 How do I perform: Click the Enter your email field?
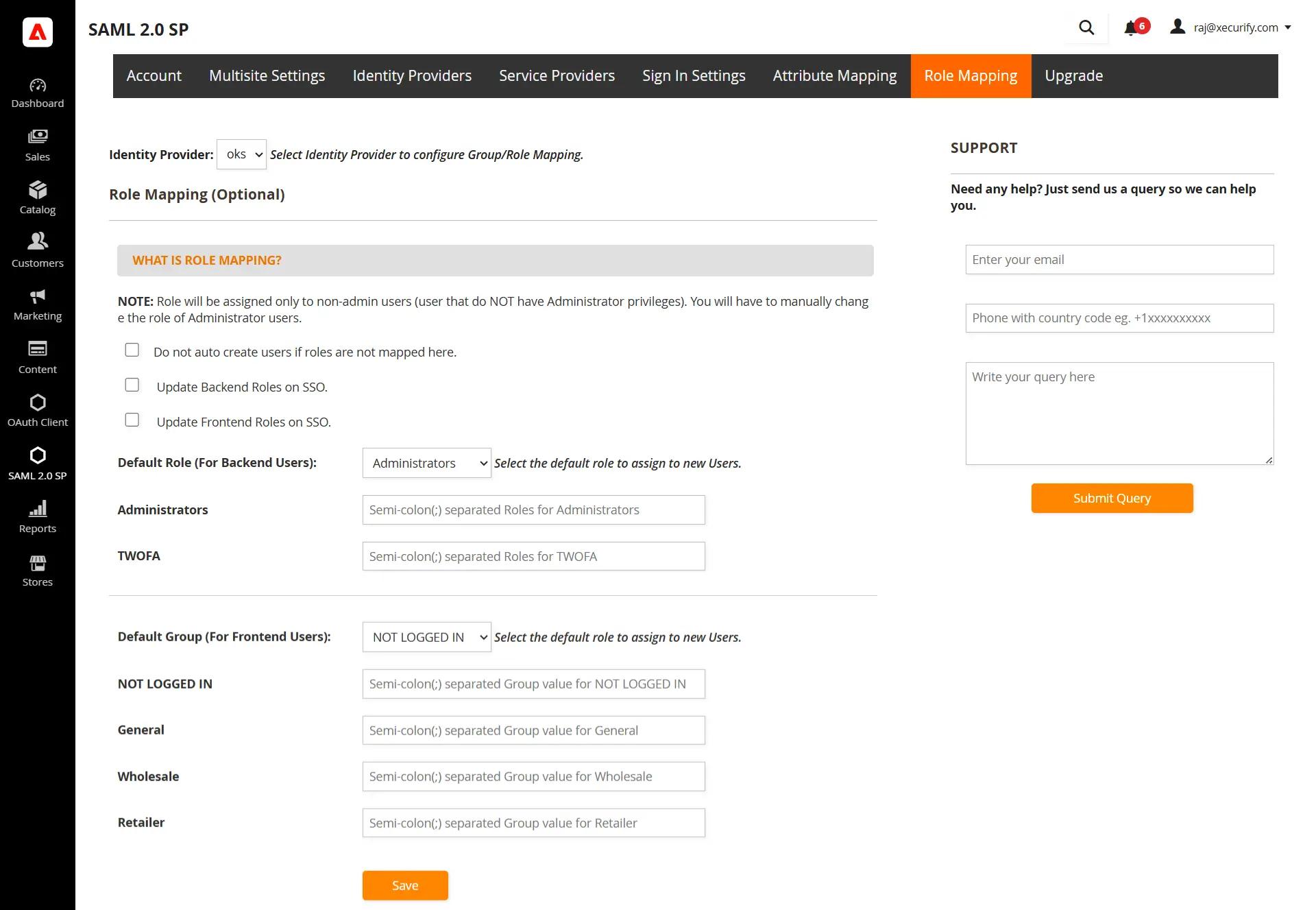pyautogui.click(x=1119, y=260)
